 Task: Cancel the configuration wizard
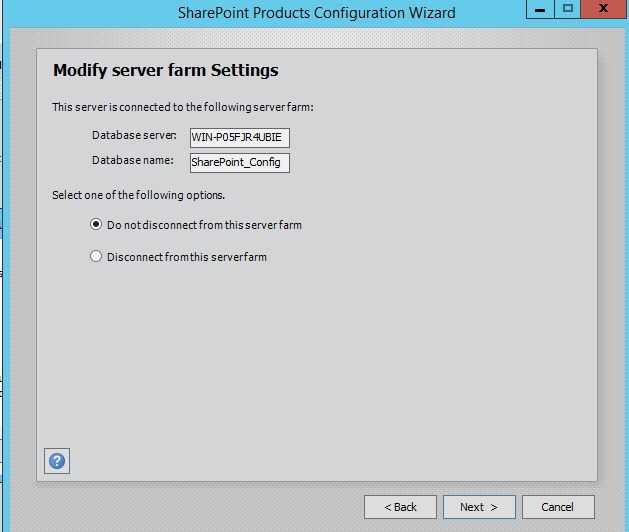click(558, 507)
